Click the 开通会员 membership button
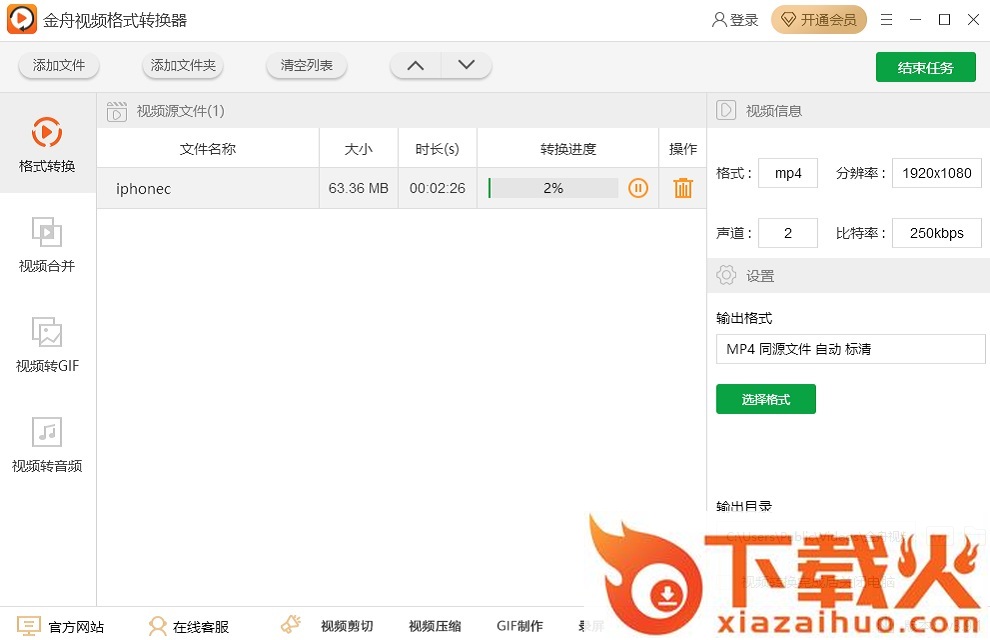This screenshot has height=640, width=990. (818, 20)
